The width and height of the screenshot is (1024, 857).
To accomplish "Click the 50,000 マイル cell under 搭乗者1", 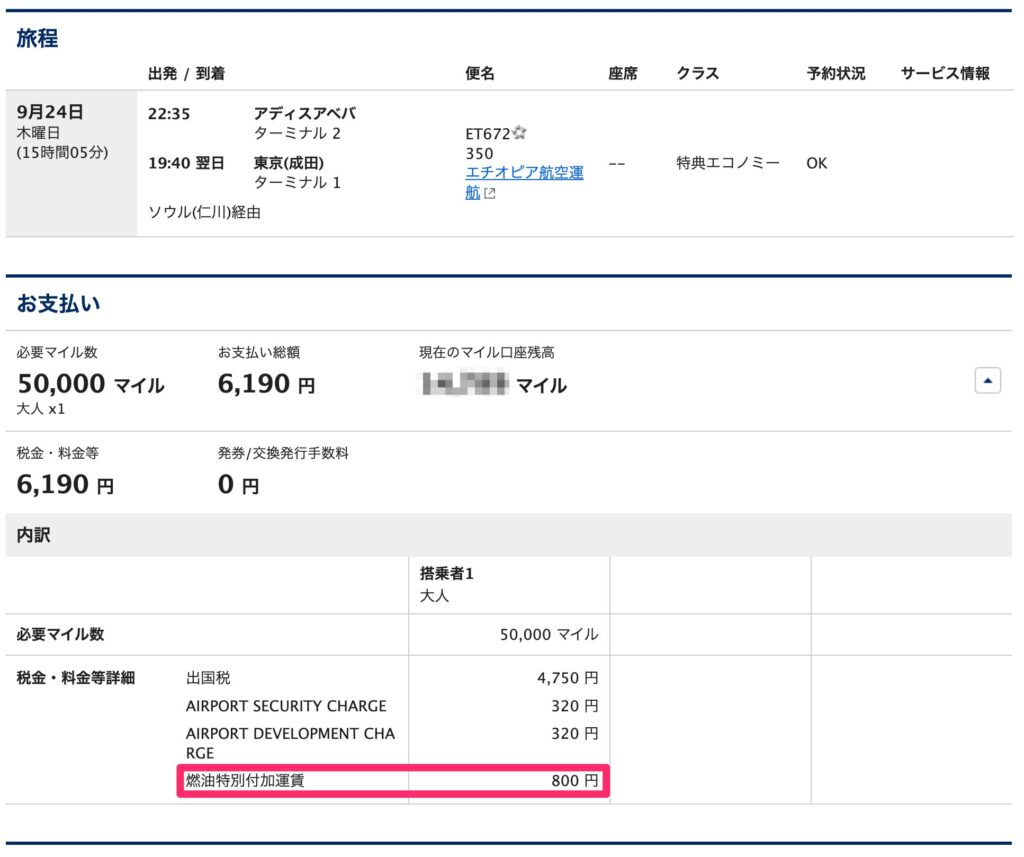I will 549,635.
